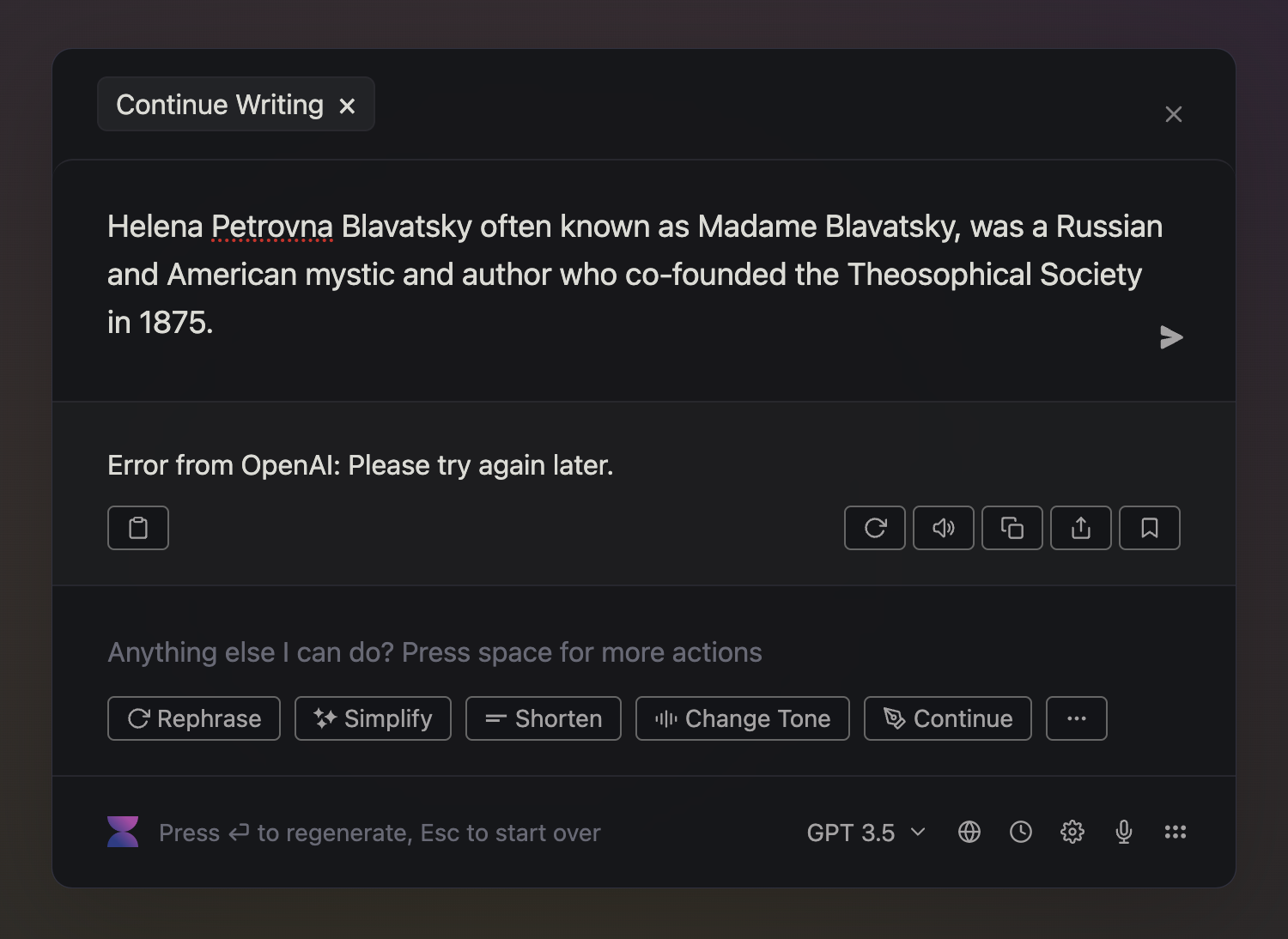Remove the Continue Writing tag
This screenshot has height=939, width=1288.
pyautogui.click(x=347, y=106)
